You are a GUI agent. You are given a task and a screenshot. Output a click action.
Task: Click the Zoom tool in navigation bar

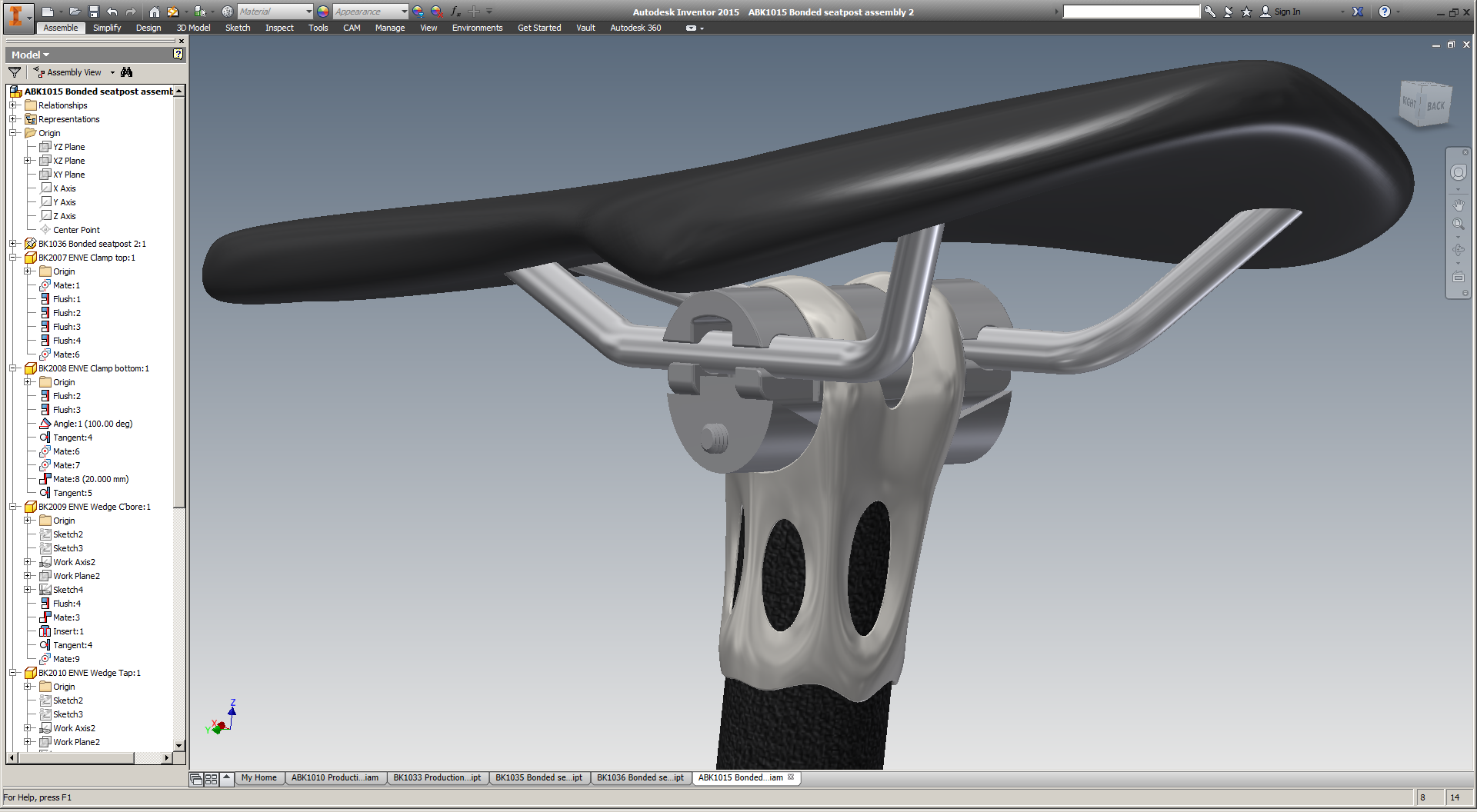[x=1458, y=225]
